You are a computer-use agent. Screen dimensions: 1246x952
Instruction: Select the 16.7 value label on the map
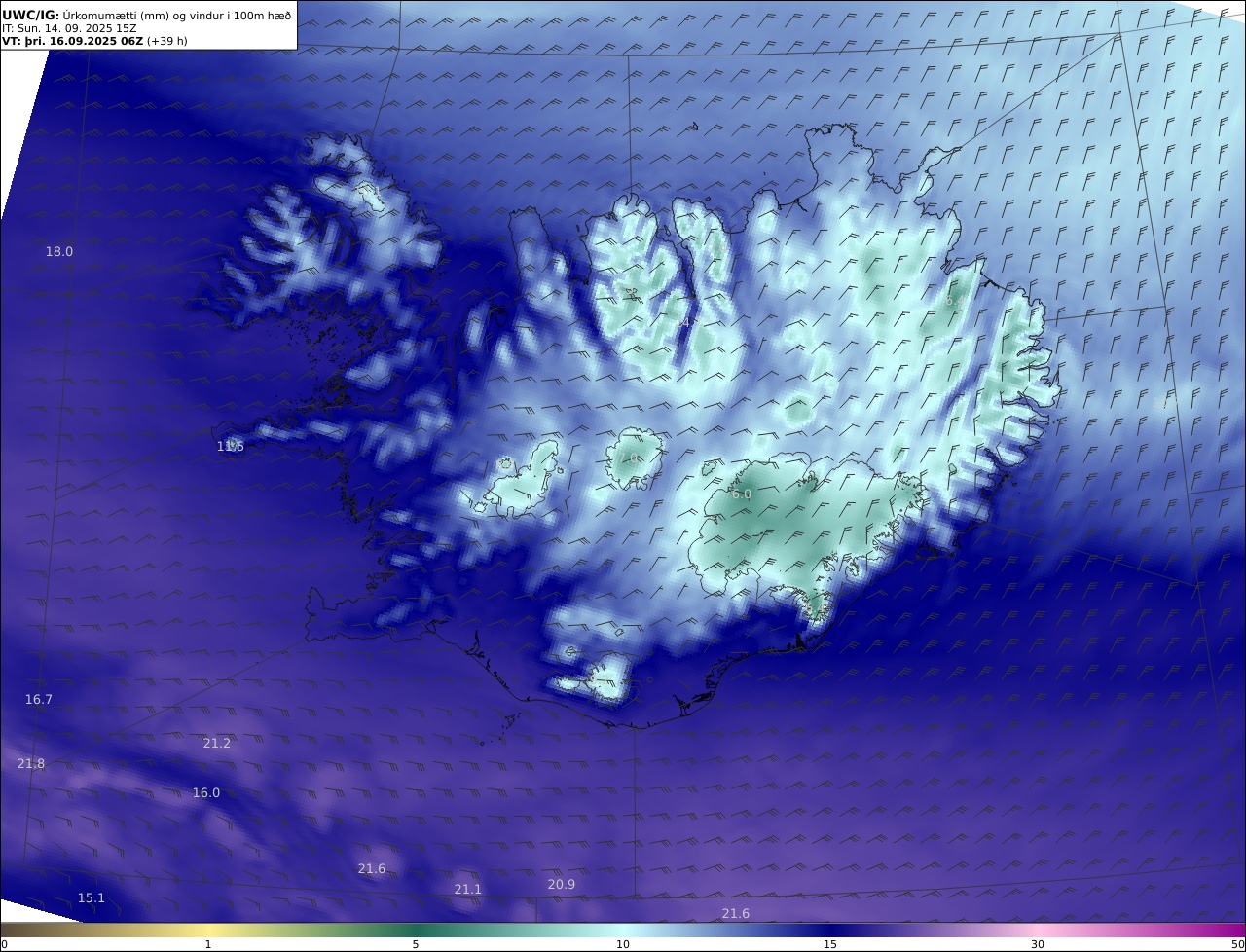(x=39, y=699)
